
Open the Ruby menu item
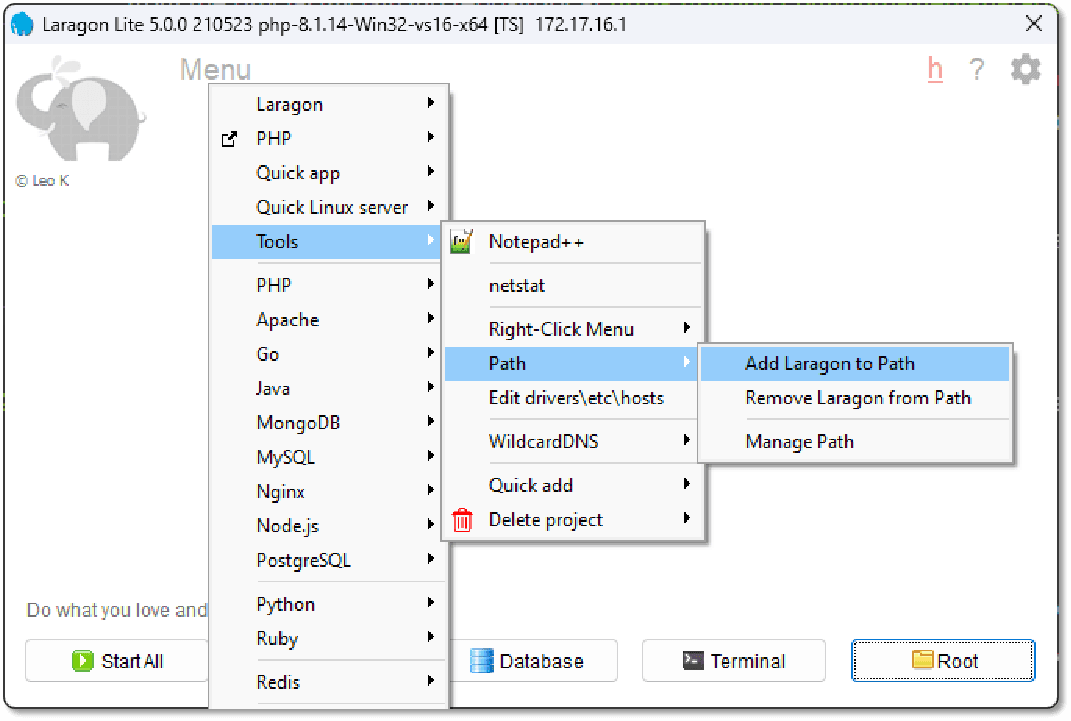328,638
